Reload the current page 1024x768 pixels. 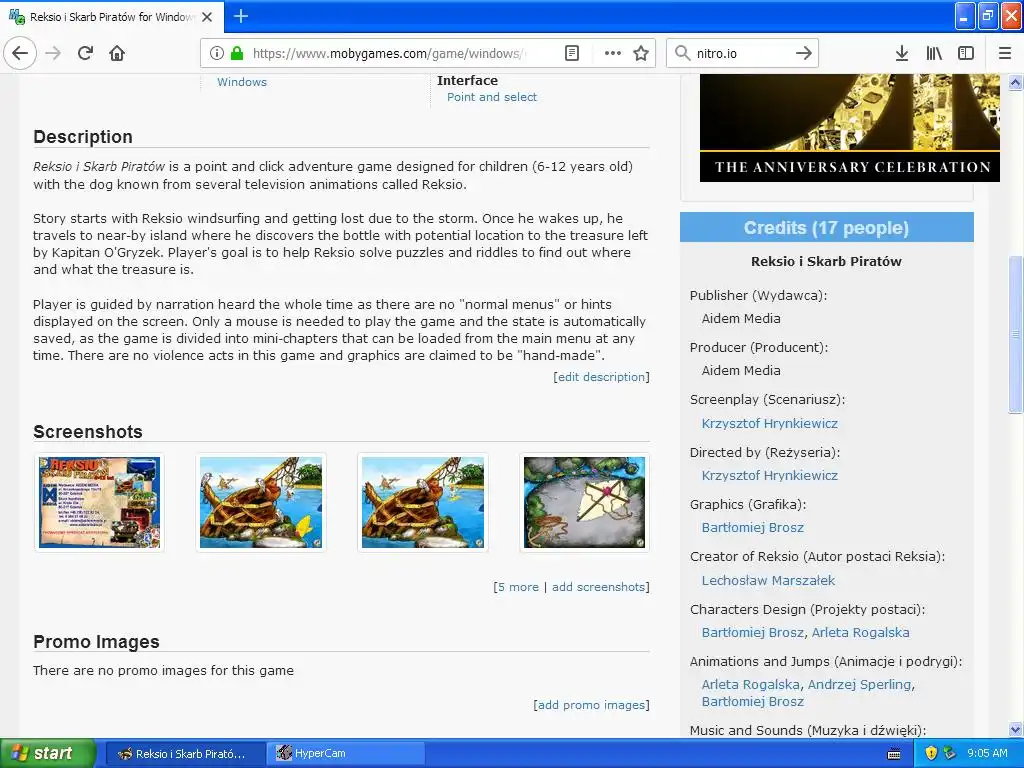point(85,53)
